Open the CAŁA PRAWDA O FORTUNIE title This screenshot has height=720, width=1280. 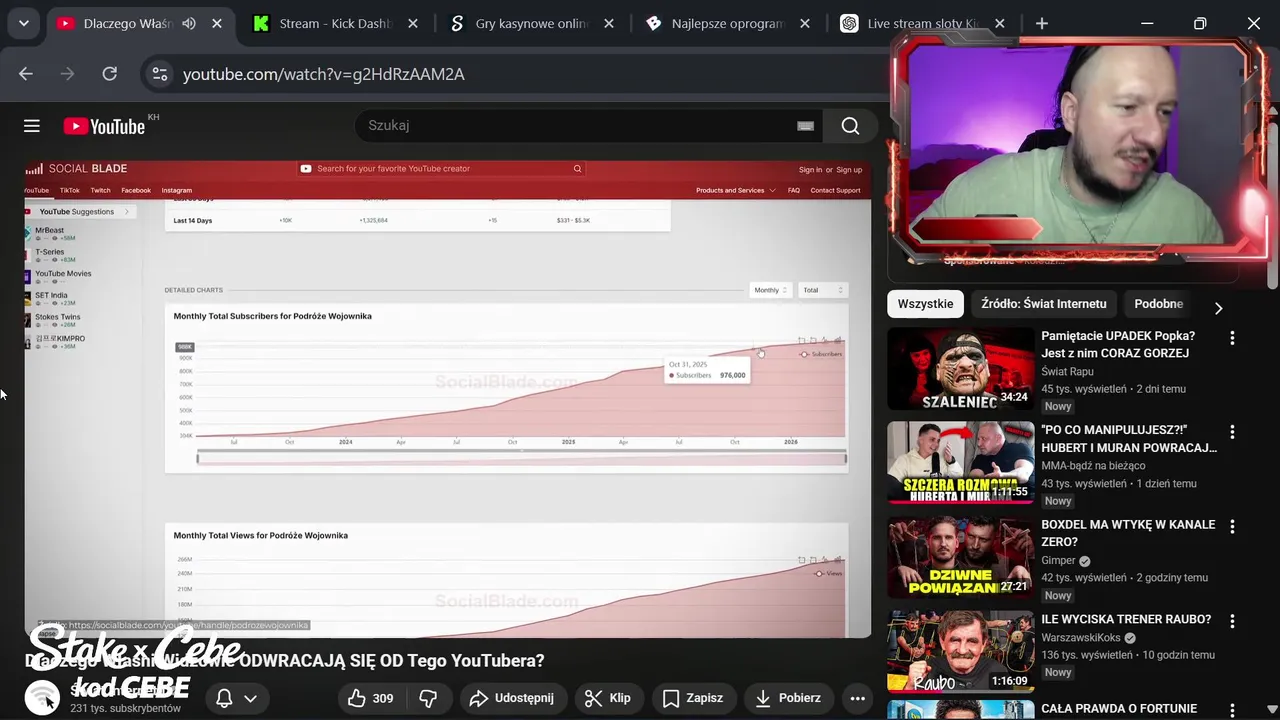[1119, 708]
